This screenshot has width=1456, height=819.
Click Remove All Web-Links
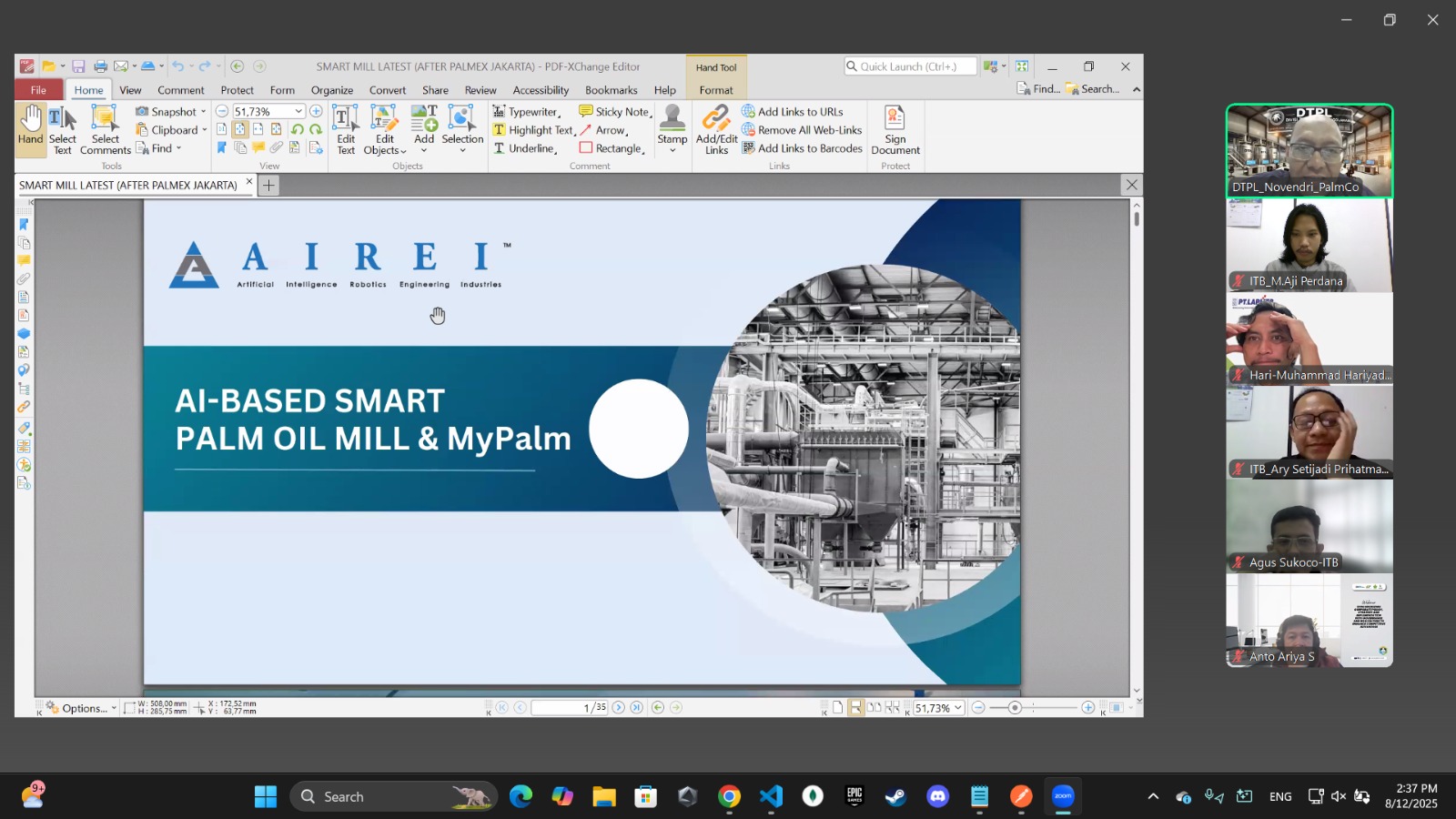[802, 129]
